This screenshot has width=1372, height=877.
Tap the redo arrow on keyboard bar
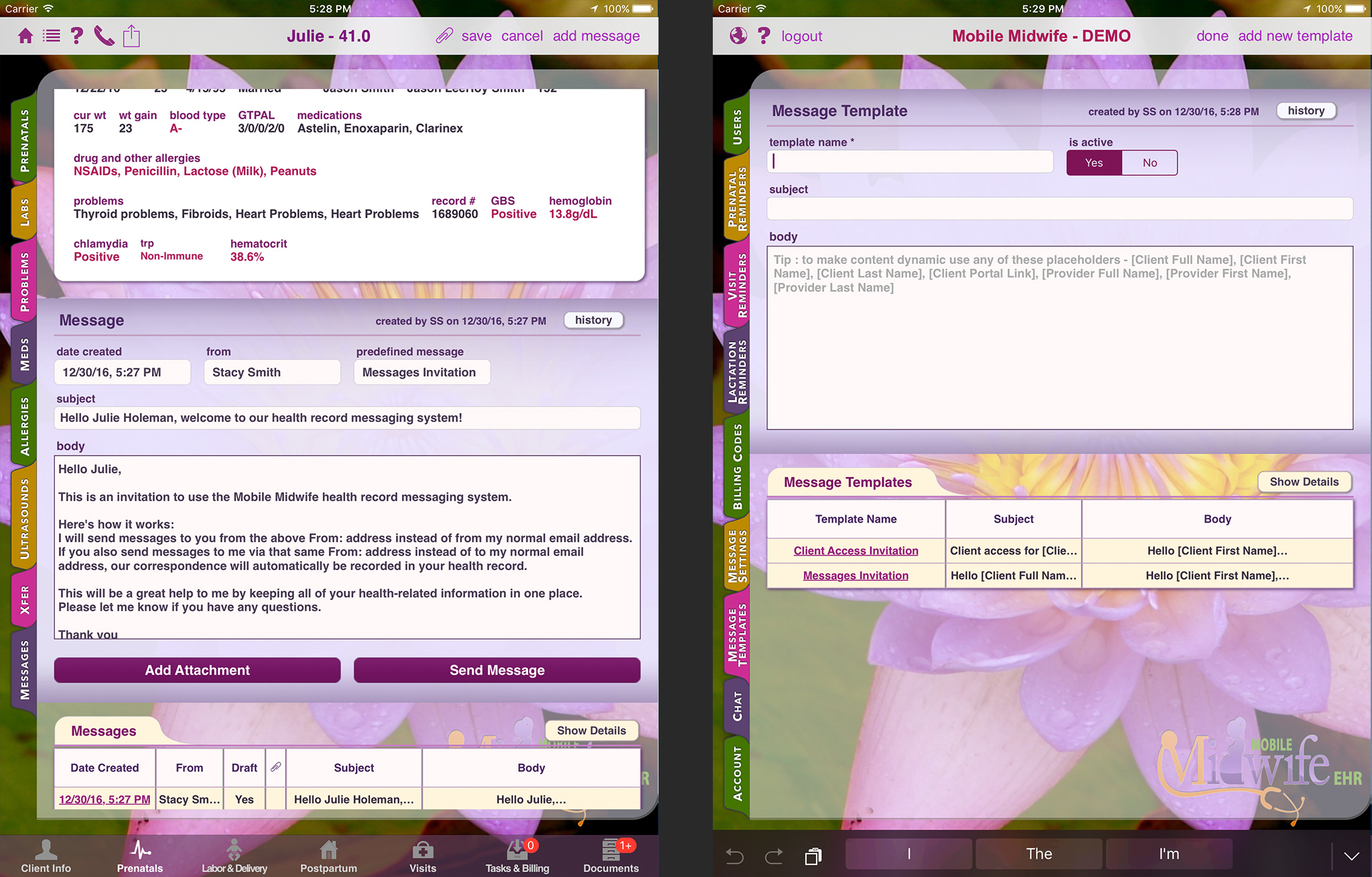click(x=774, y=856)
